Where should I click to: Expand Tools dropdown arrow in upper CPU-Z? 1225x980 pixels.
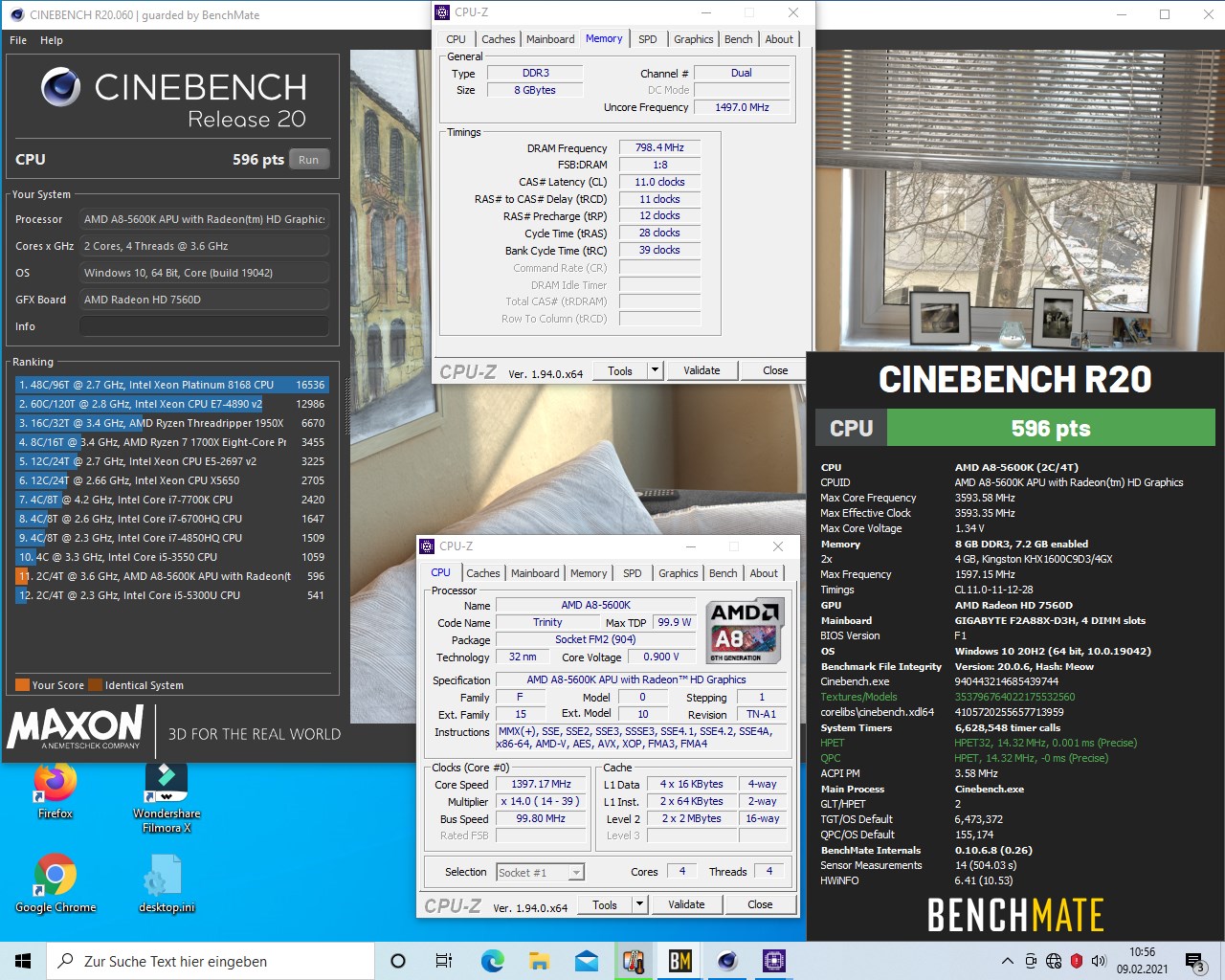(656, 370)
